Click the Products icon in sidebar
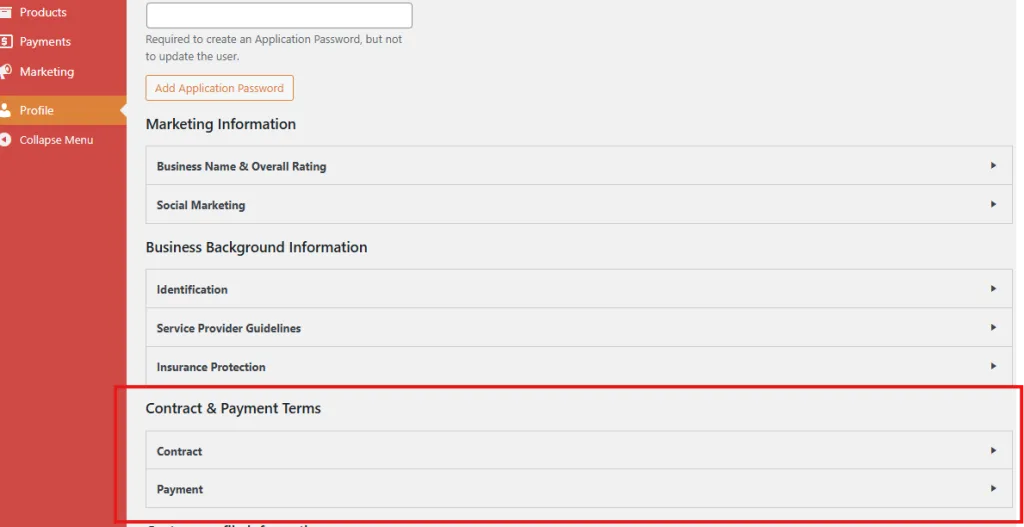Screen dimensions: 1024x527 point(5,12)
